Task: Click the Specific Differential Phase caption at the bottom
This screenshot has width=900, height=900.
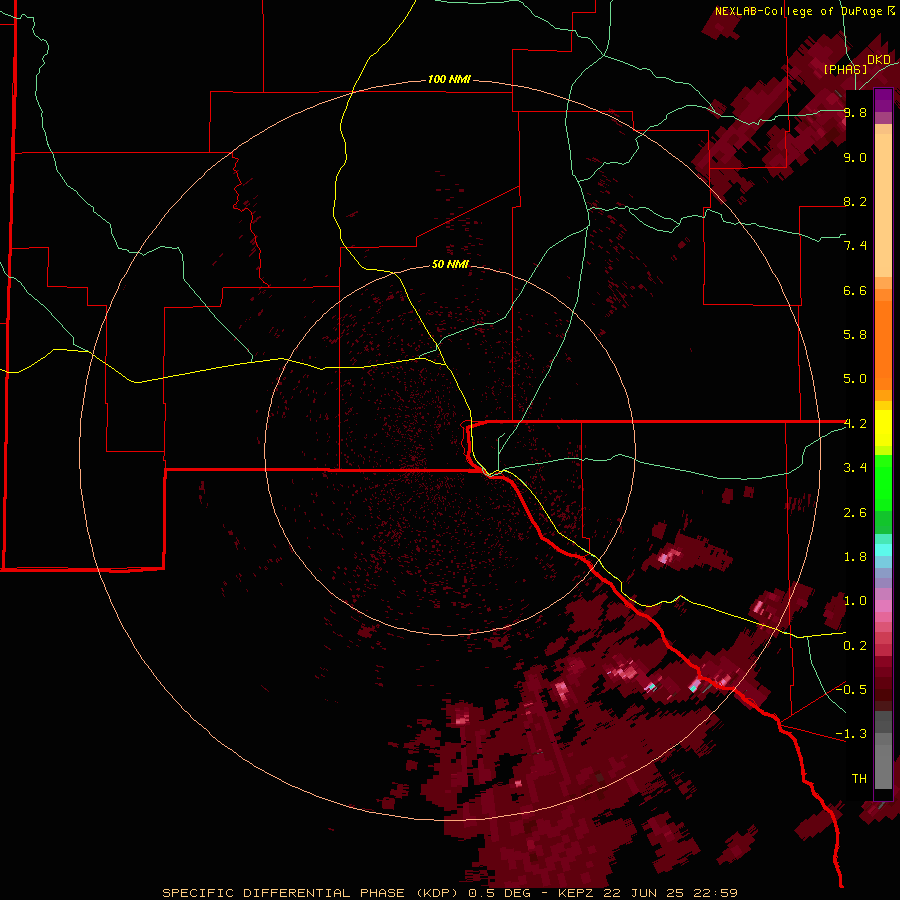Action: coord(449,893)
